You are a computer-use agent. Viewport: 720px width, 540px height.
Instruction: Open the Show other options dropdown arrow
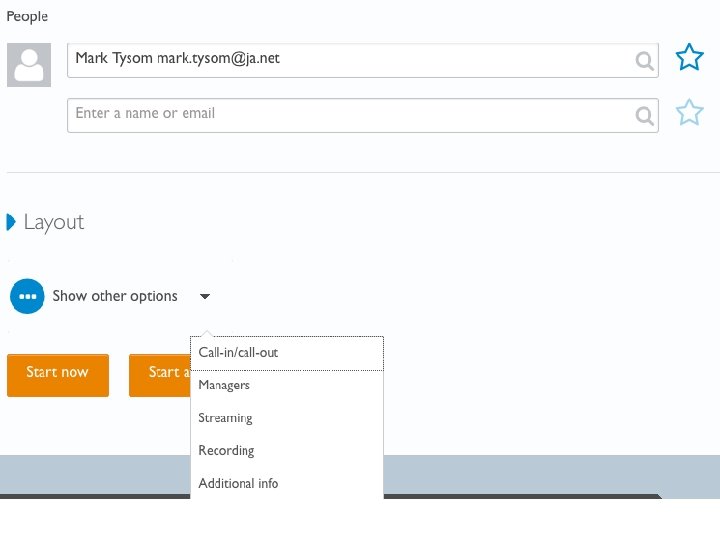tap(205, 296)
